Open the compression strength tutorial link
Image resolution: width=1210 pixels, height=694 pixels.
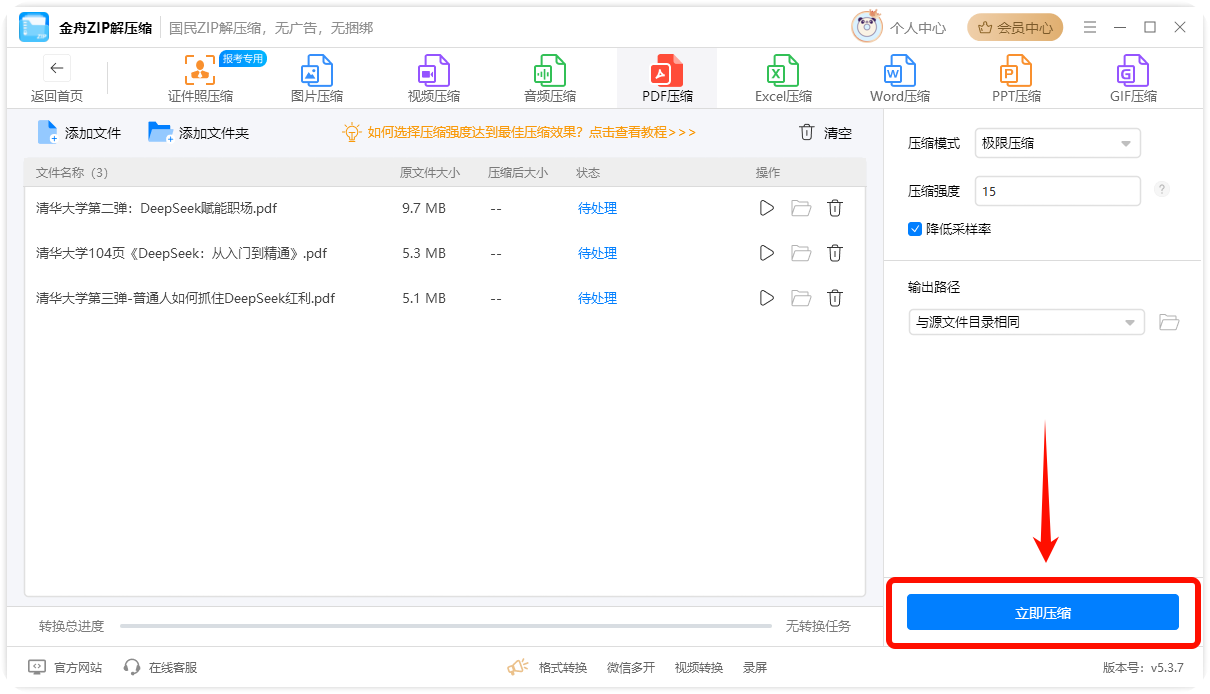click(519, 132)
